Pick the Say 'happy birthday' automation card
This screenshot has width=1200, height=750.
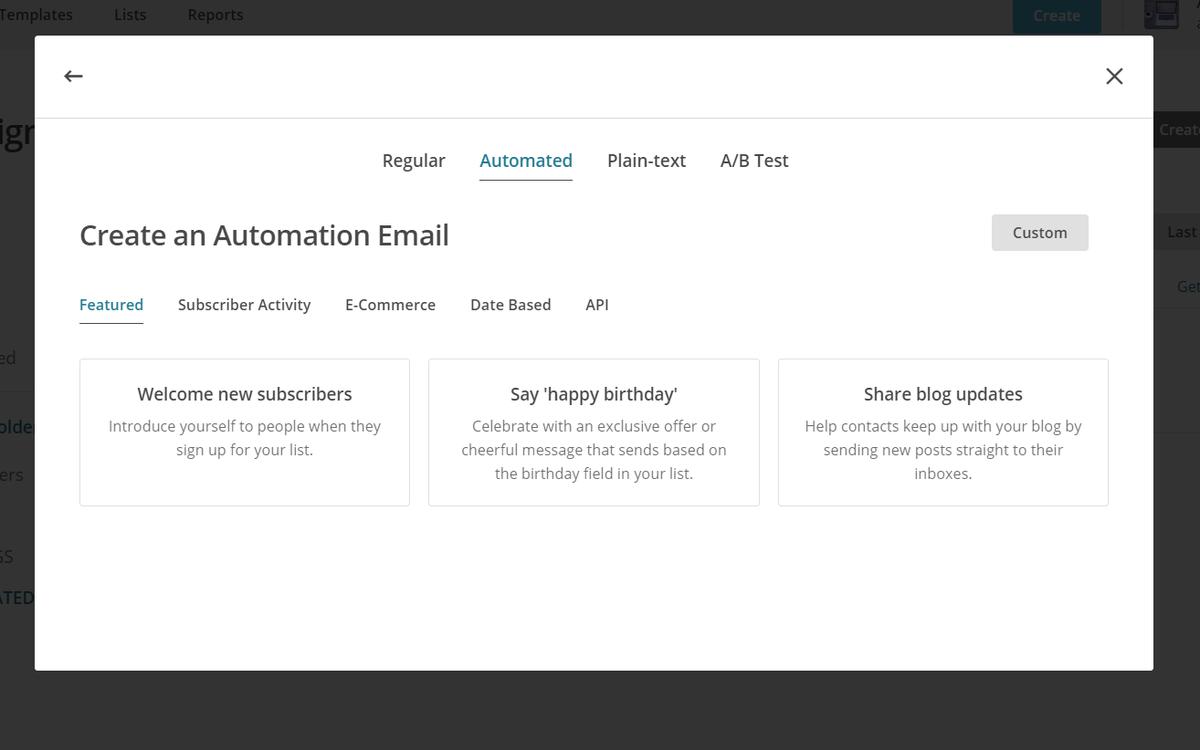coord(594,432)
